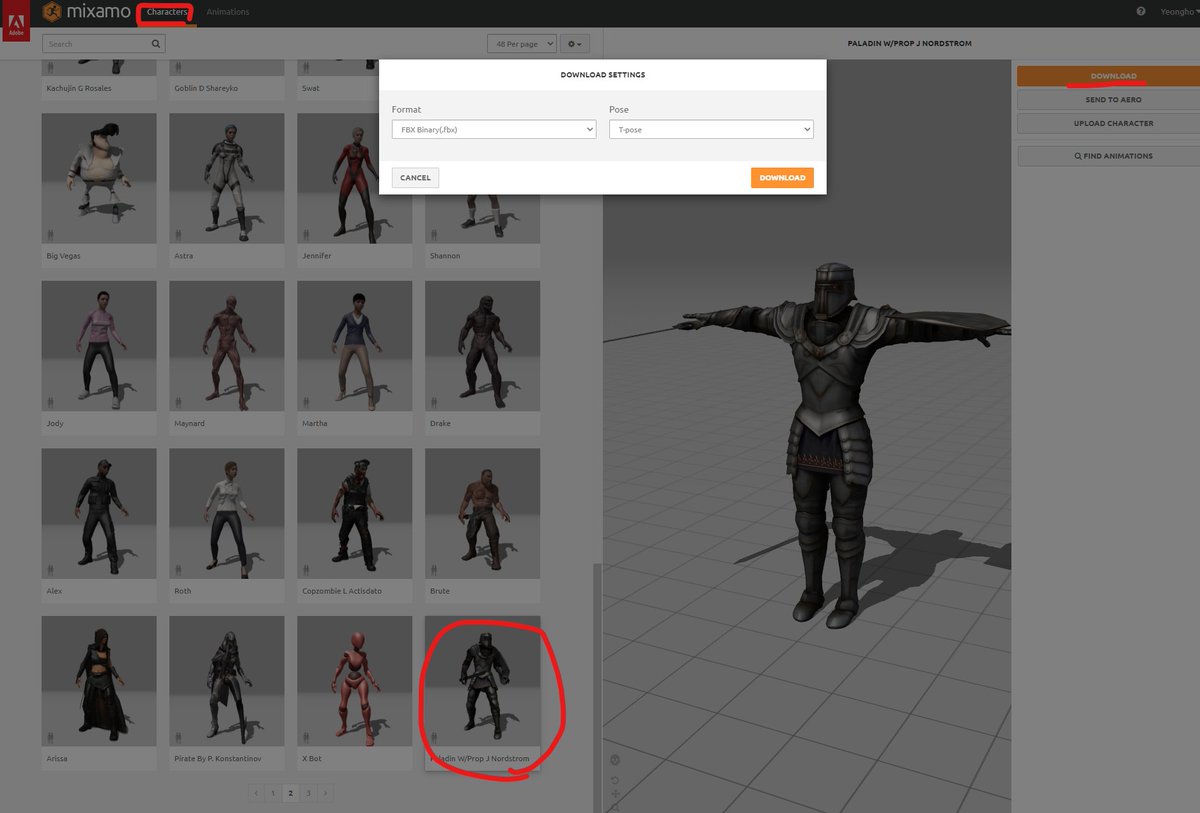
Task: Click the camera view icon in 3D viewer
Action: 614,759
